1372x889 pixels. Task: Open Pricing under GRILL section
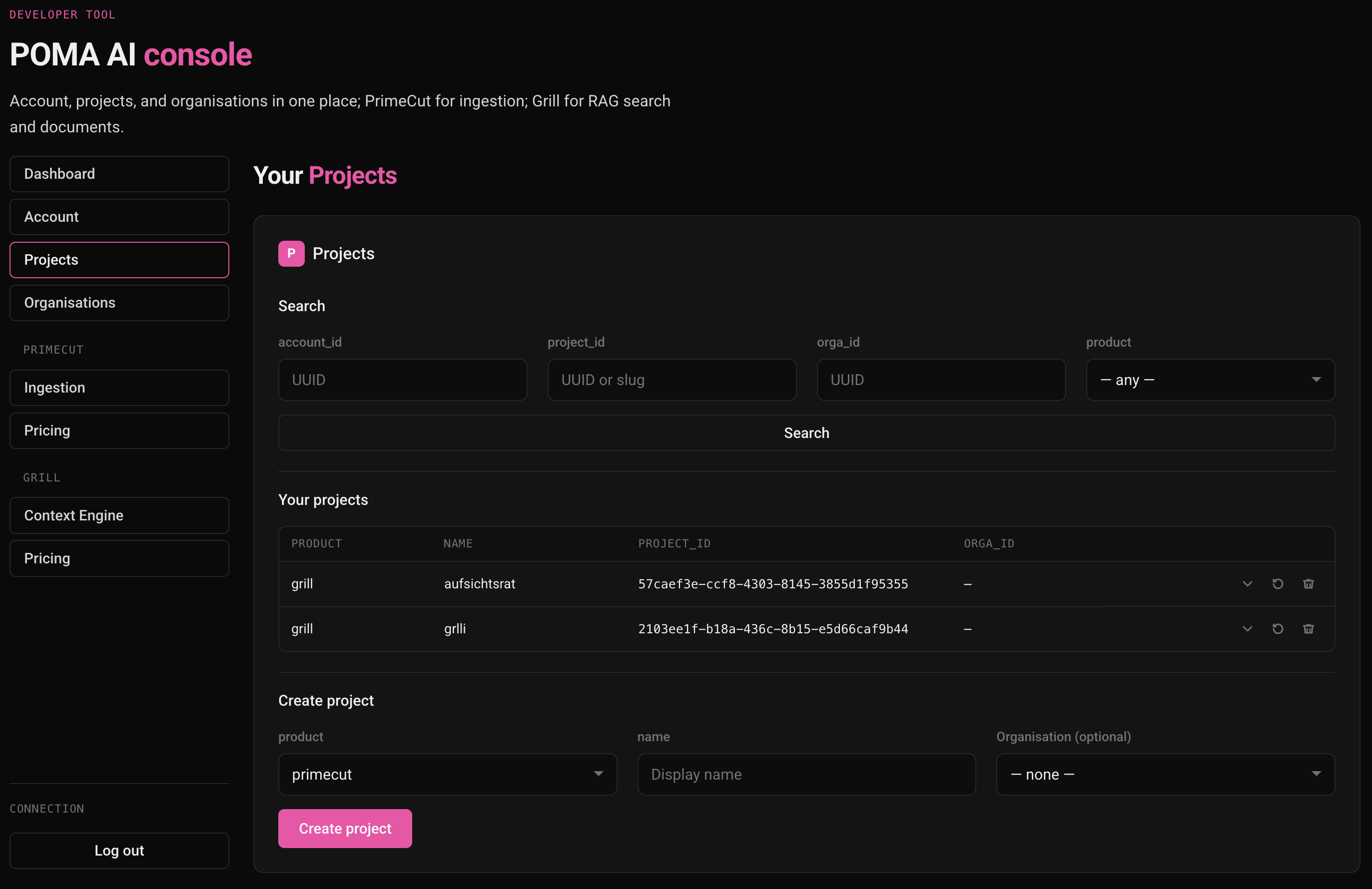tap(119, 558)
